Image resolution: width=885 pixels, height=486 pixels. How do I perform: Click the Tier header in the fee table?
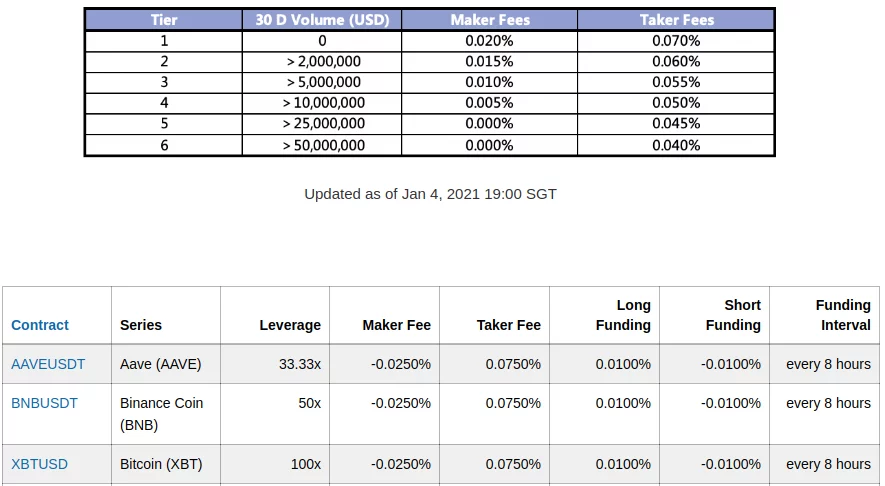[164, 20]
